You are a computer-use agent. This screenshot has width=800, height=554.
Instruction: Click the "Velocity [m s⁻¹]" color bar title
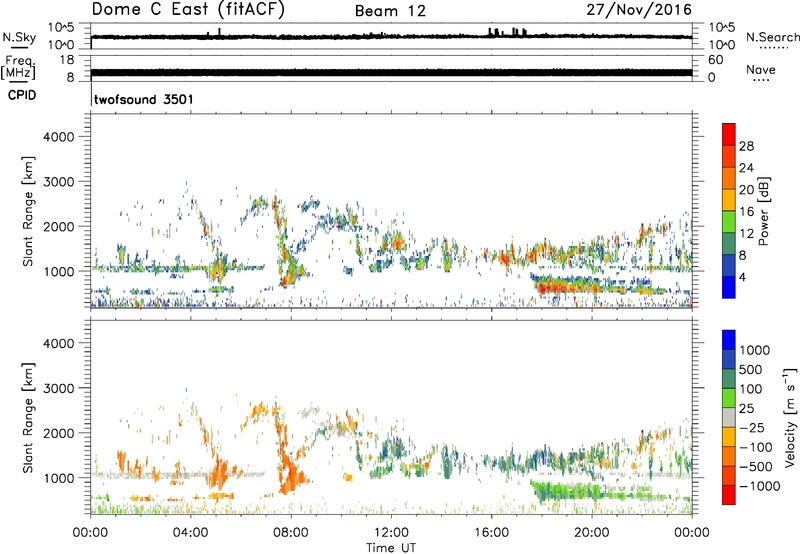pyautogui.click(x=790, y=418)
